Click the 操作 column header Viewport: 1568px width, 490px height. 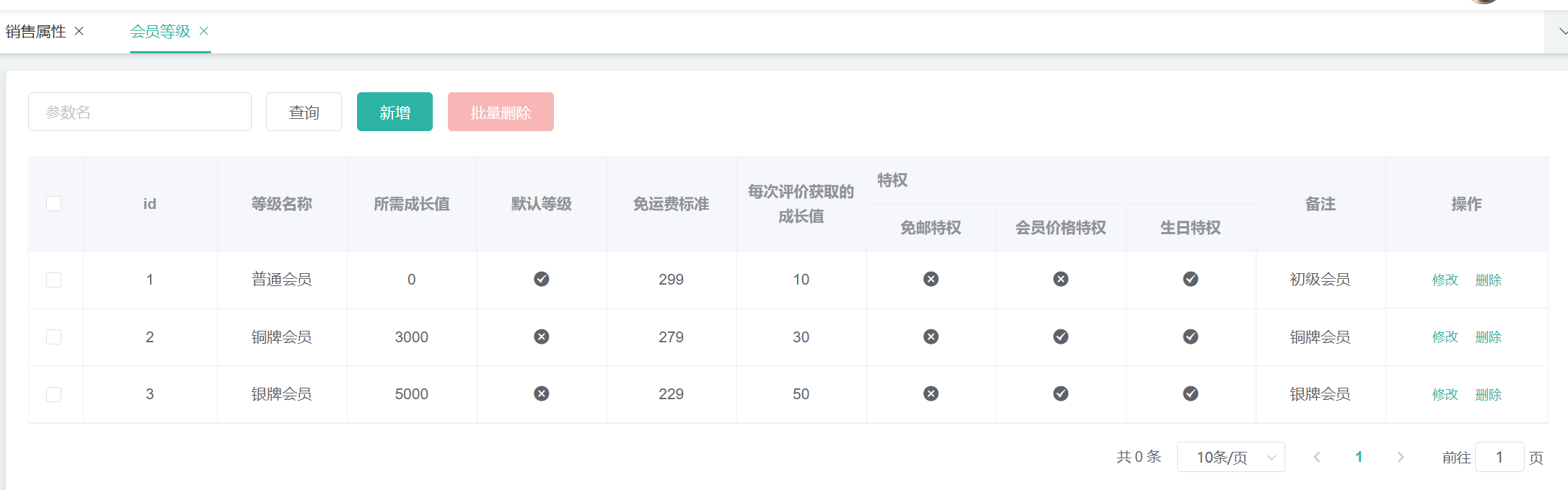point(1467,204)
